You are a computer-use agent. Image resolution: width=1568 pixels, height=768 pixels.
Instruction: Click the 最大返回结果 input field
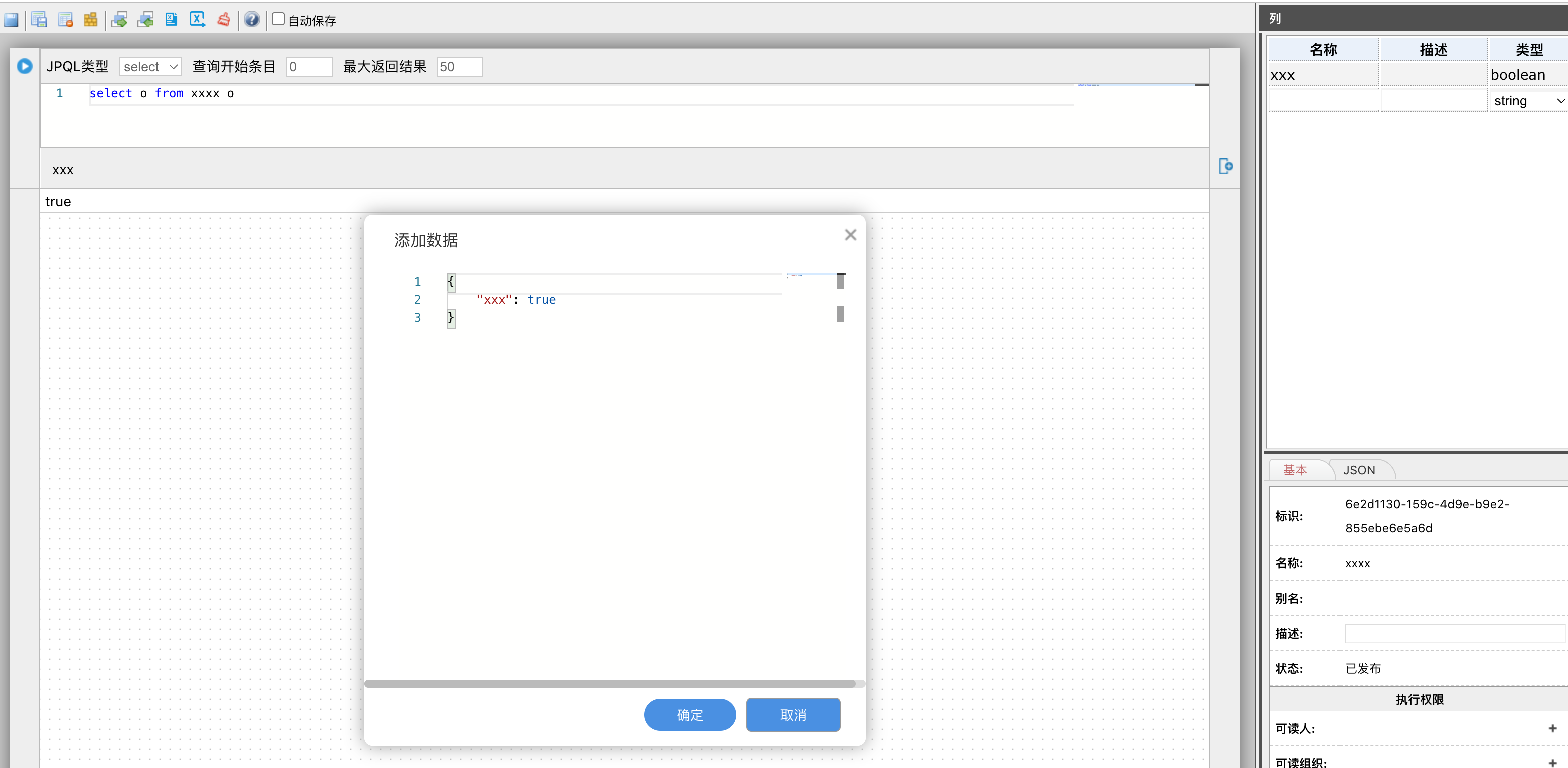pyautogui.click(x=459, y=66)
